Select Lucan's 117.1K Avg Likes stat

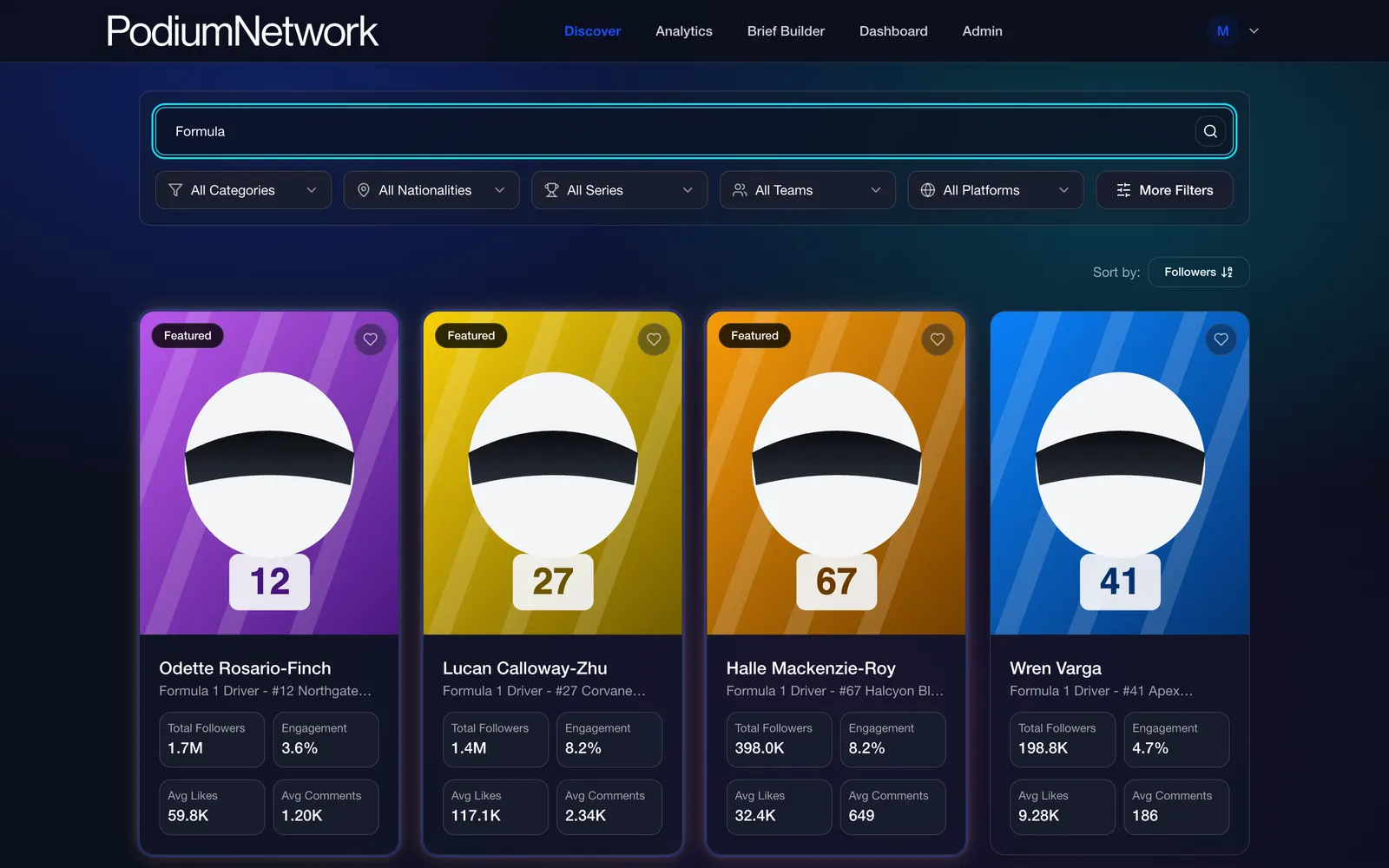coord(496,807)
